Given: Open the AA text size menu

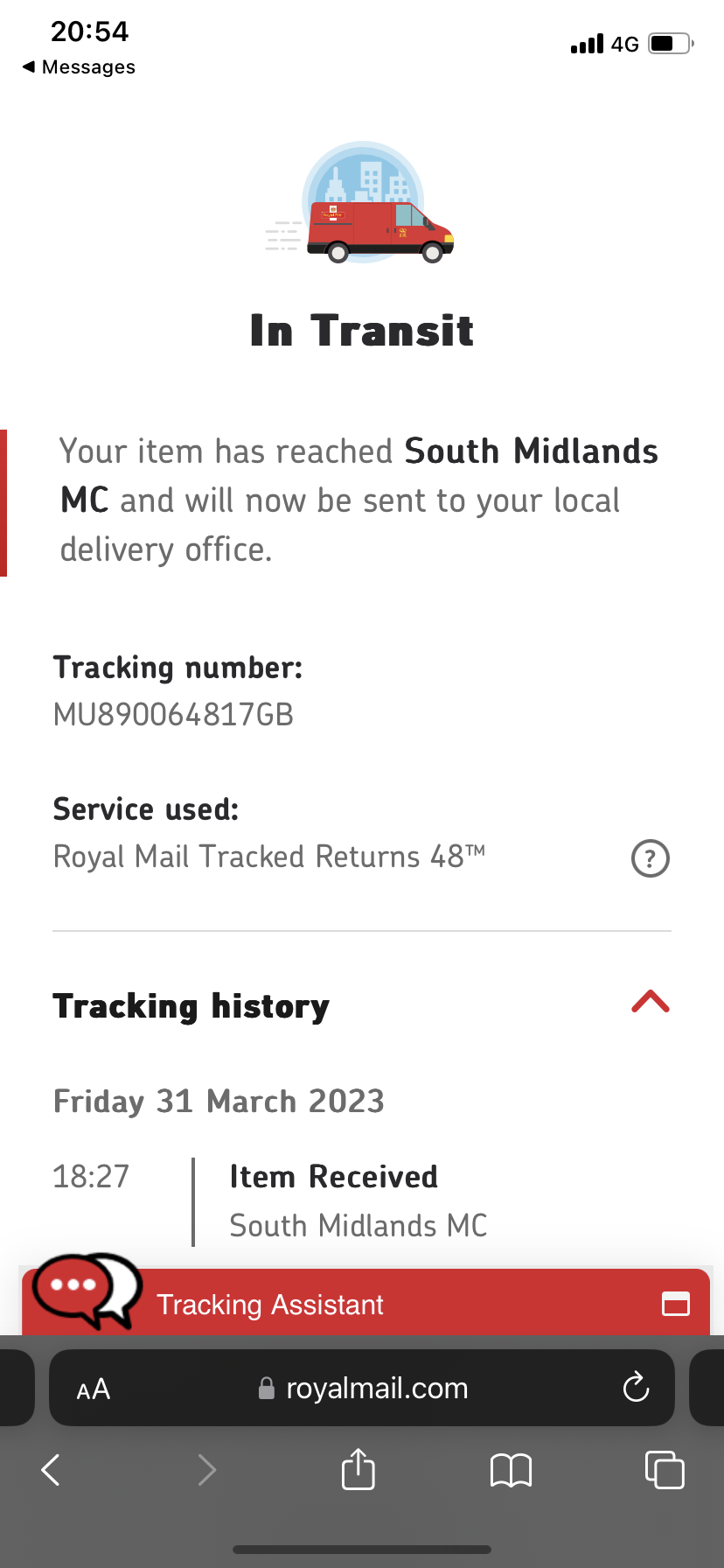Looking at the screenshot, I should coord(94,1389).
